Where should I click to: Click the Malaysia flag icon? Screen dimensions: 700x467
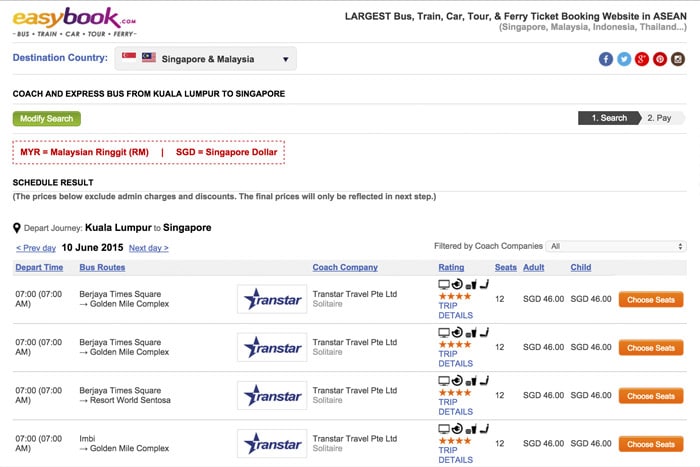coord(149,57)
